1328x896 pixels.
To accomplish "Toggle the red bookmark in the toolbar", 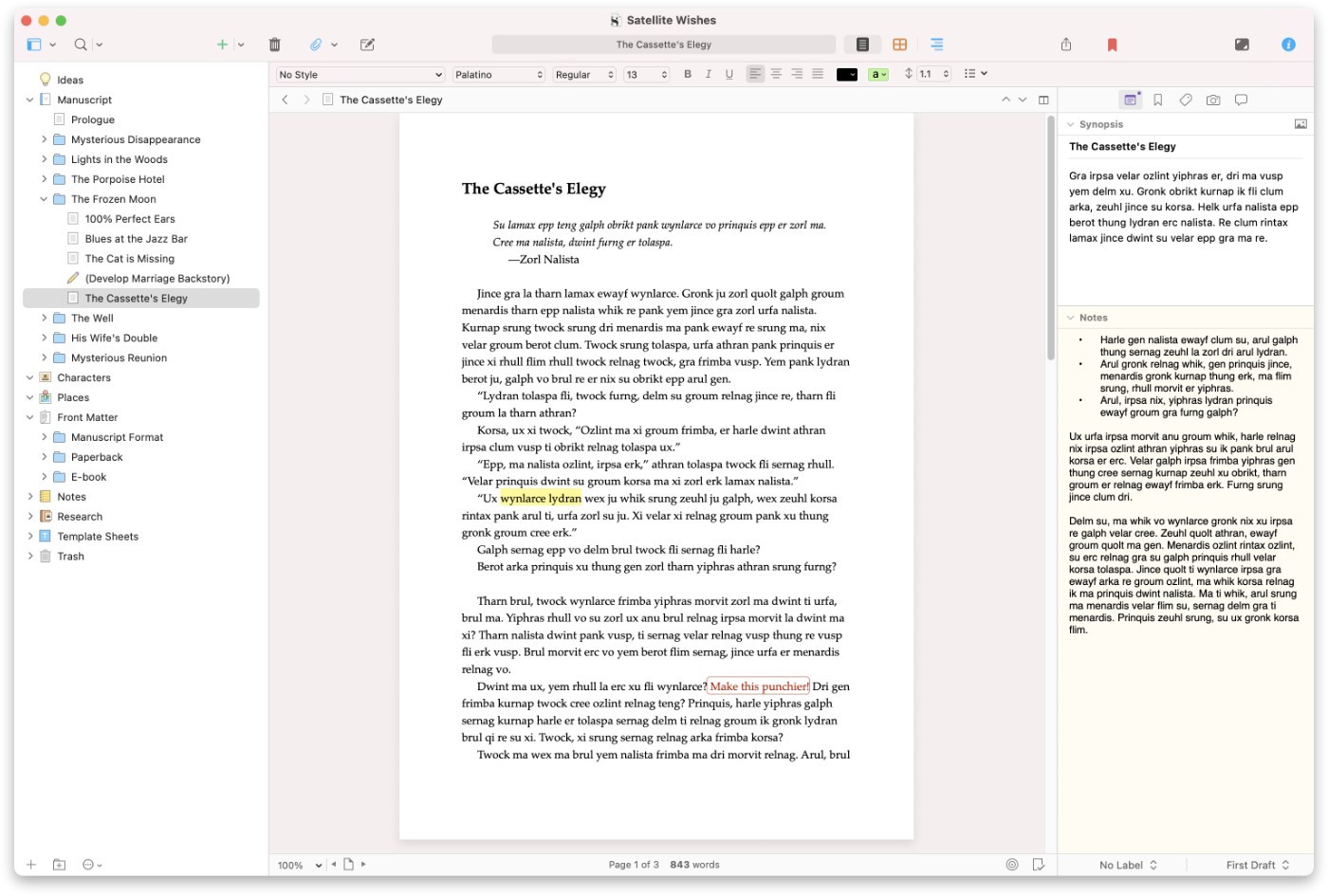I will (x=1112, y=44).
